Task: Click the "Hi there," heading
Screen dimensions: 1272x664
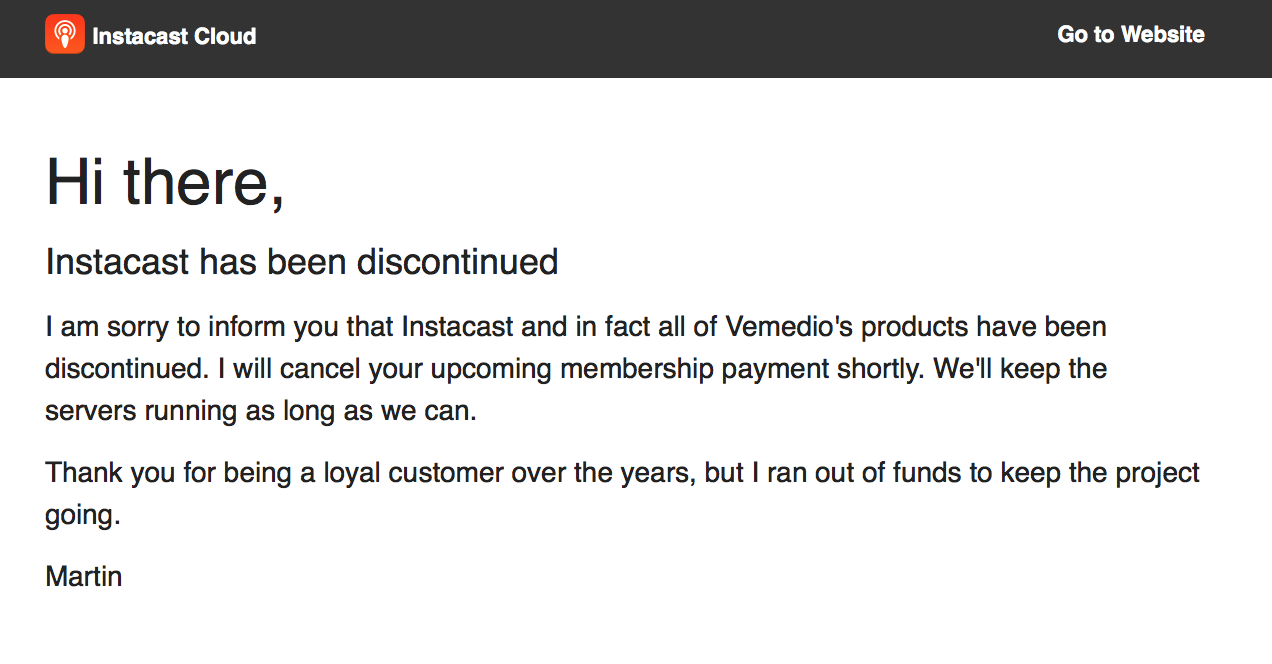Action: click(165, 183)
